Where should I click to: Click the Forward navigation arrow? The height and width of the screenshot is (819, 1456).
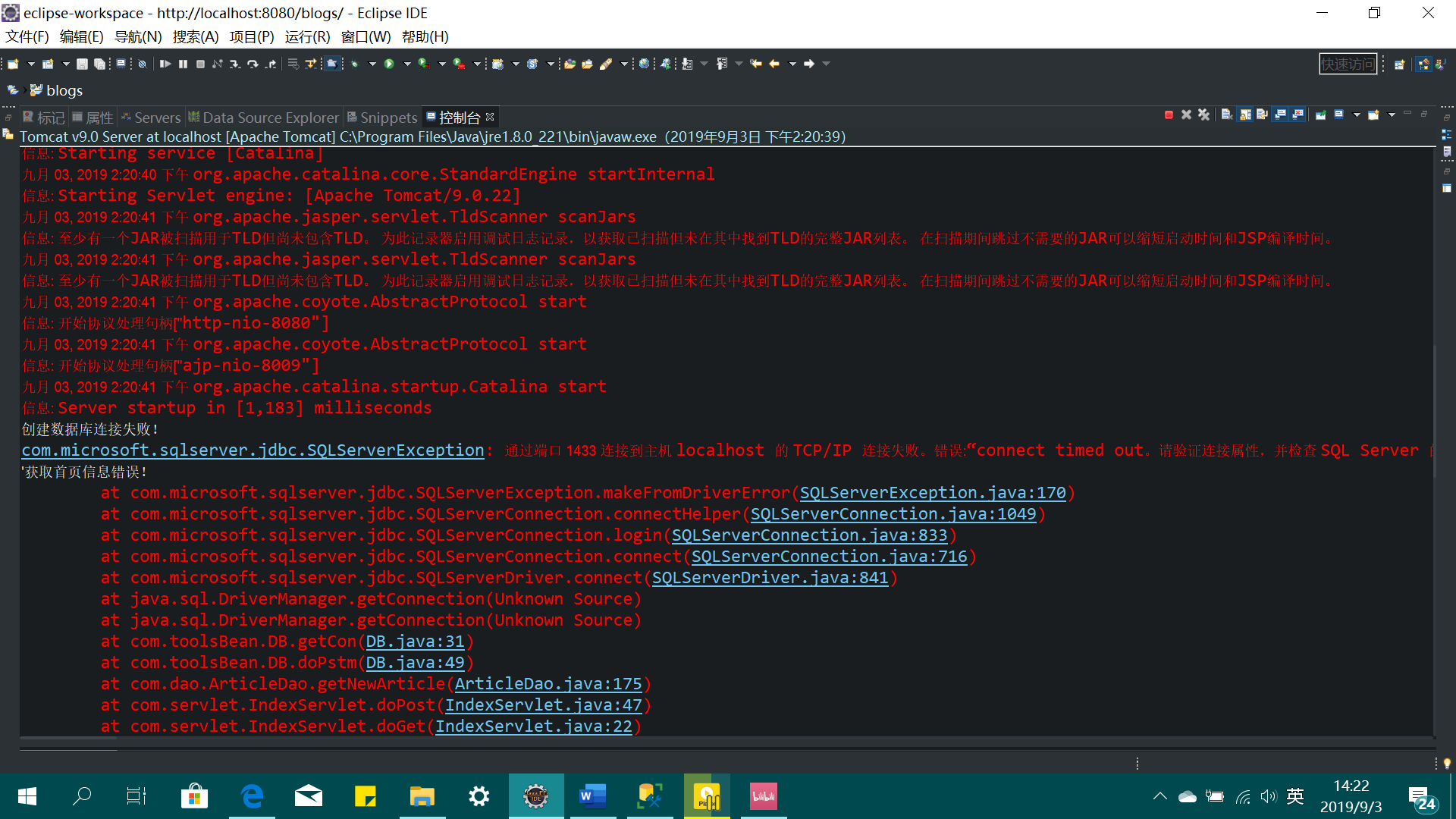point(809,64)
